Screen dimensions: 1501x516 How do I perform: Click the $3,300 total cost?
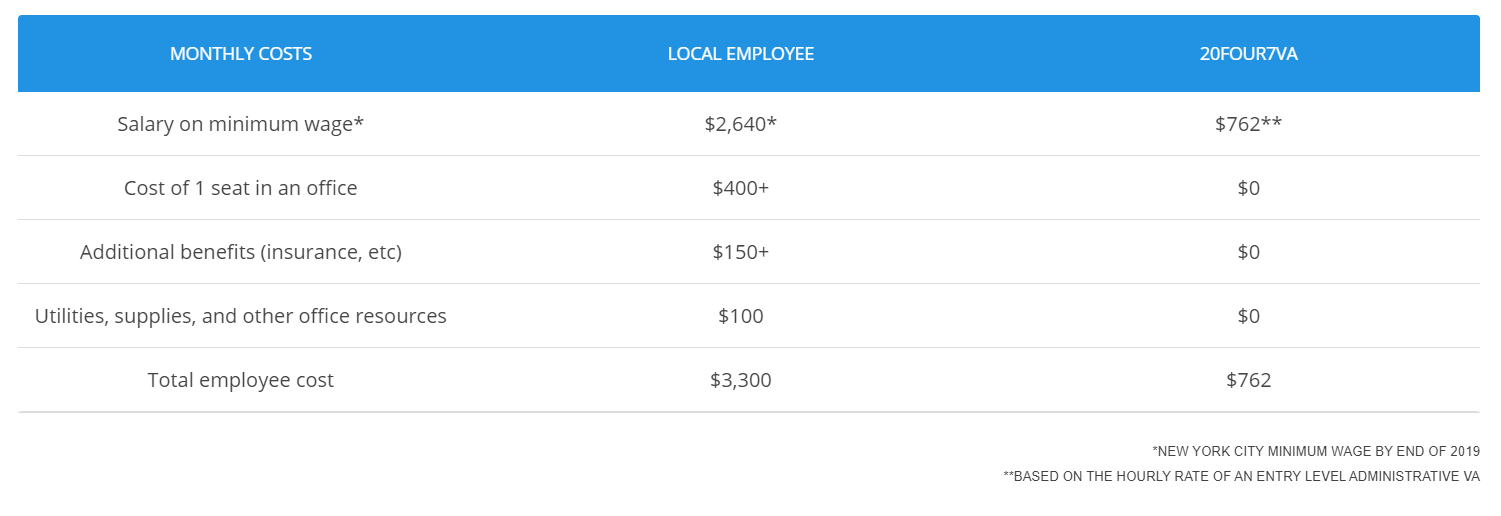741,380
